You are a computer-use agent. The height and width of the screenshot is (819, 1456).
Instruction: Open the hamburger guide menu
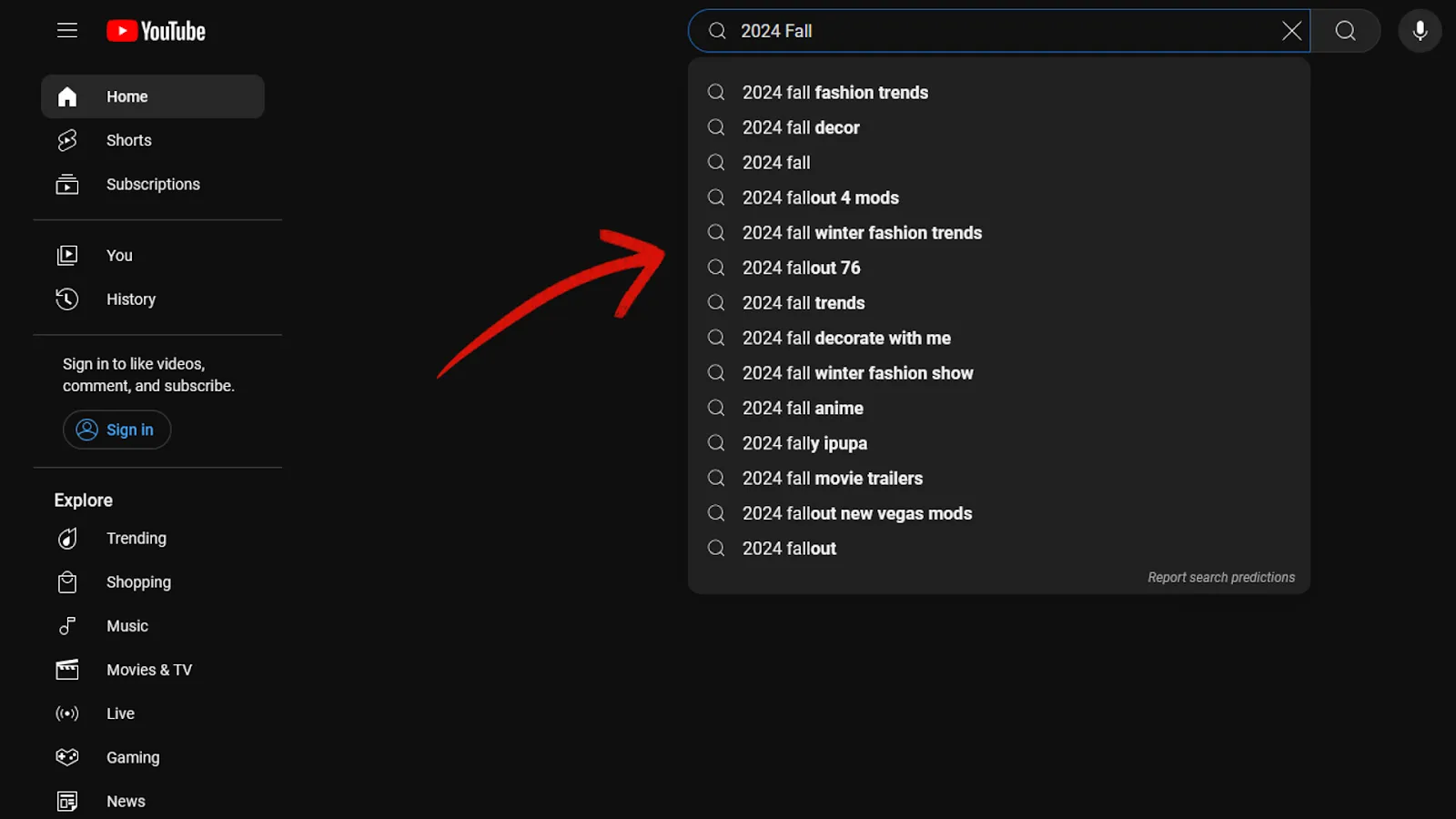(x=67, y=31)
